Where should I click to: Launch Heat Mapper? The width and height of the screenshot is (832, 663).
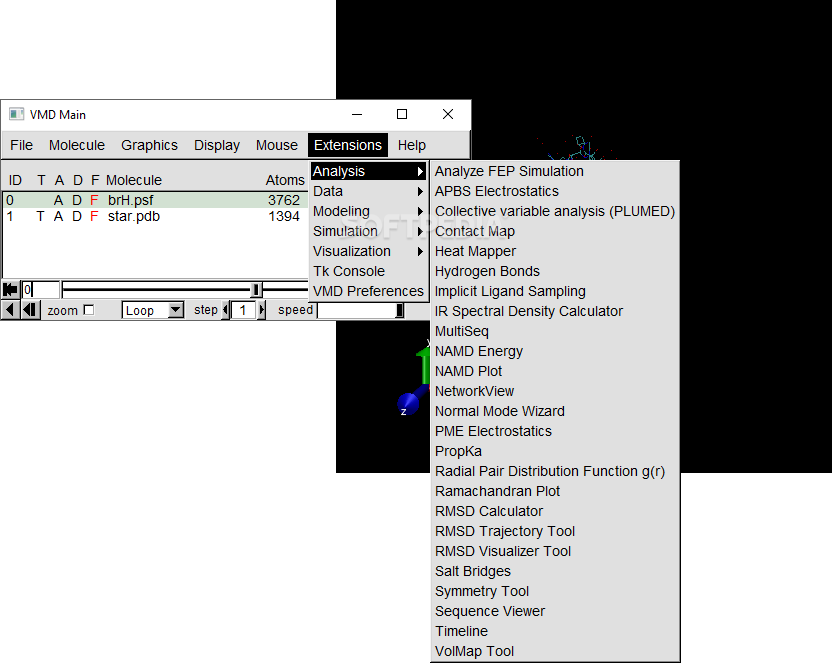554,251
